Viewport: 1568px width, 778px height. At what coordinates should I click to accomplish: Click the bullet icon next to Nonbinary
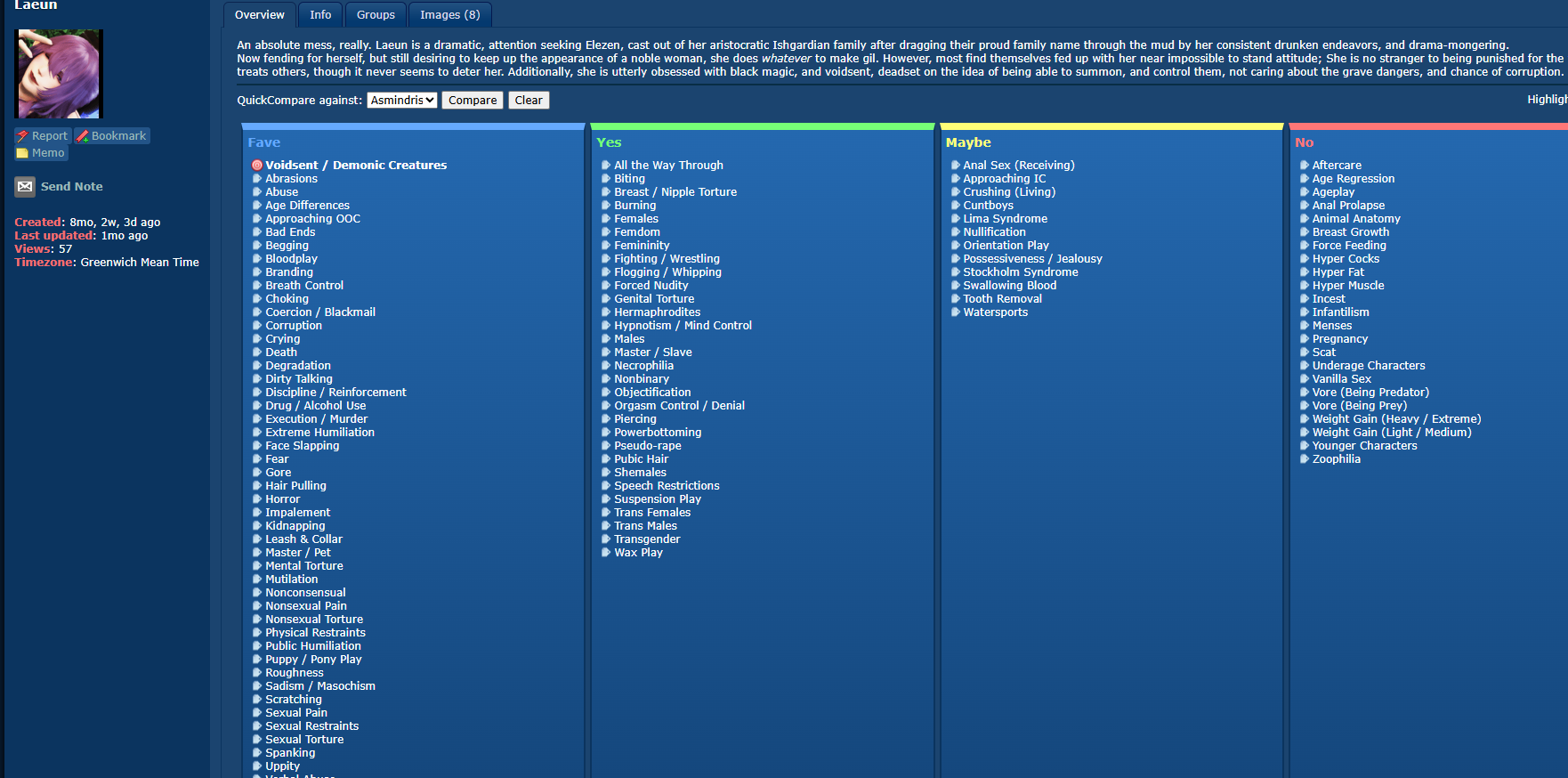tap(606, 379)
